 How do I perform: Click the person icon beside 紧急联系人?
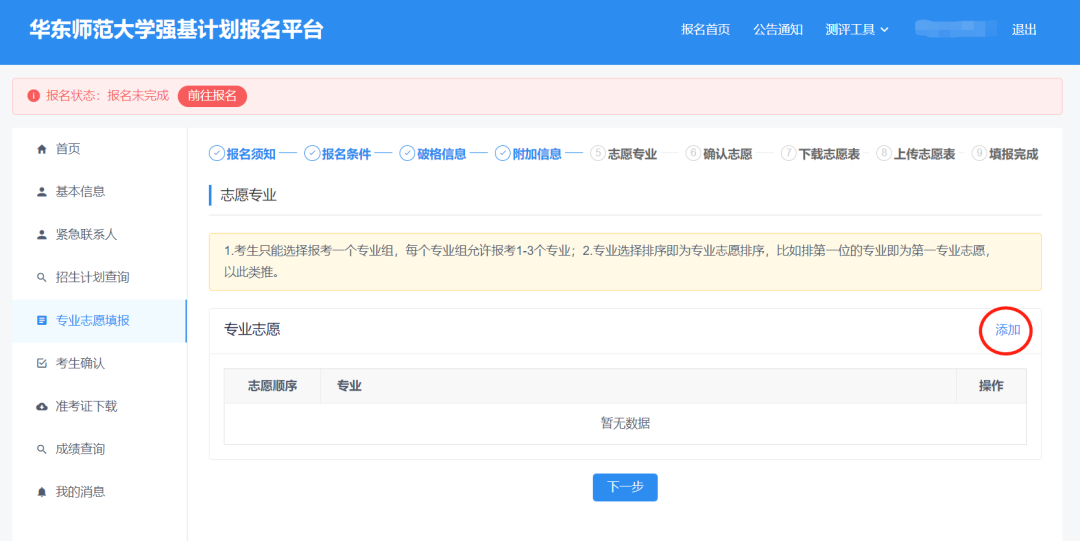point(42,235)
